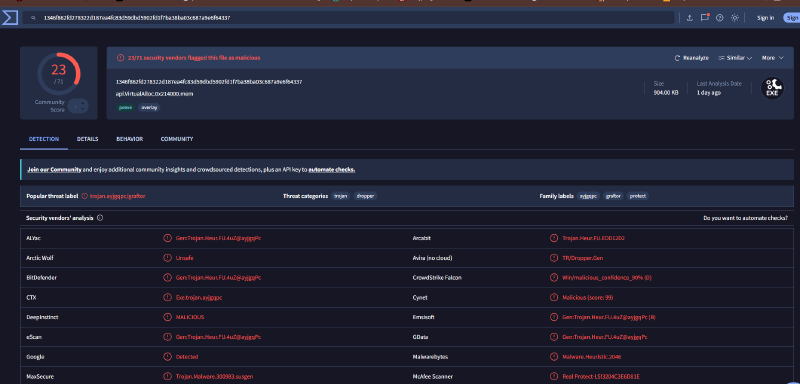Click the file name api.VirtualAlloc.0x214000.mem
Viewport: 800px width, 384px height.
pos(154,94)
